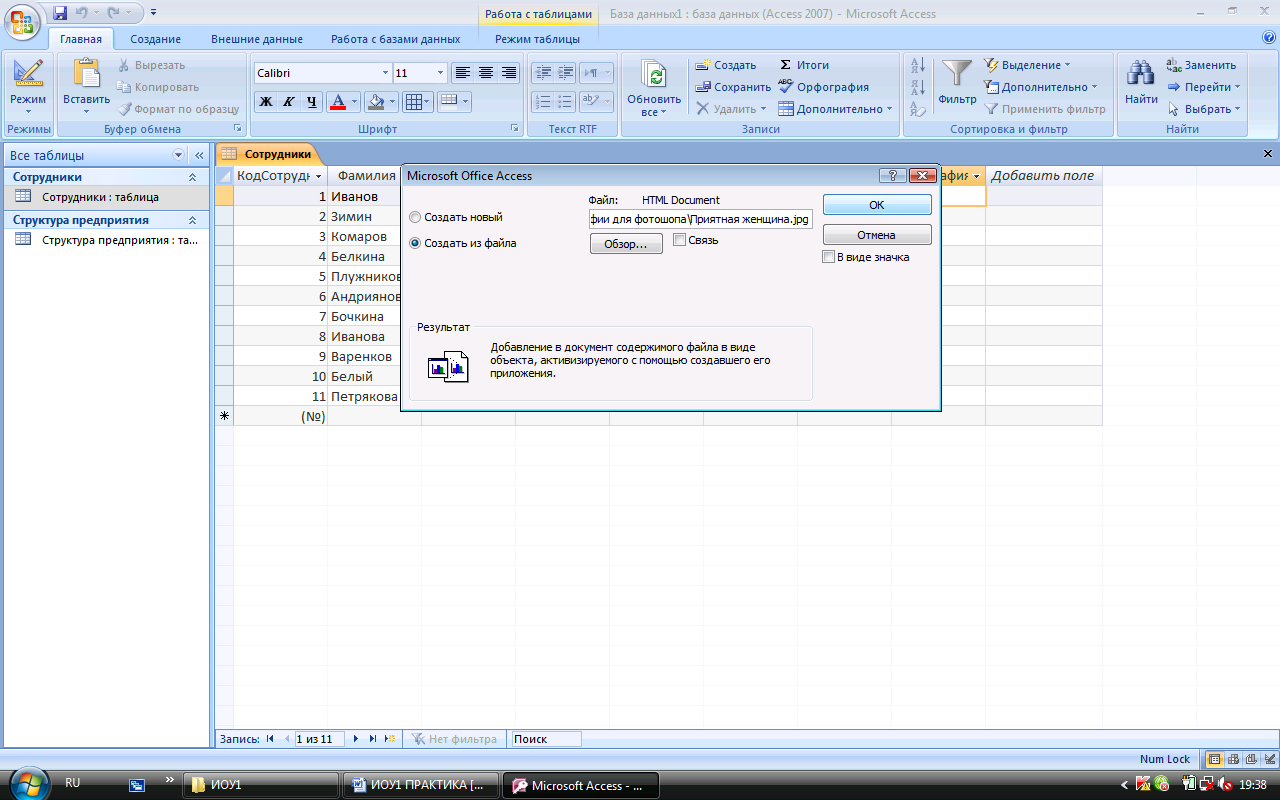Viewport: 1280px width, 800px height.
Task: Click Итоги sigma totals
Action: click(x=804, y=65)
